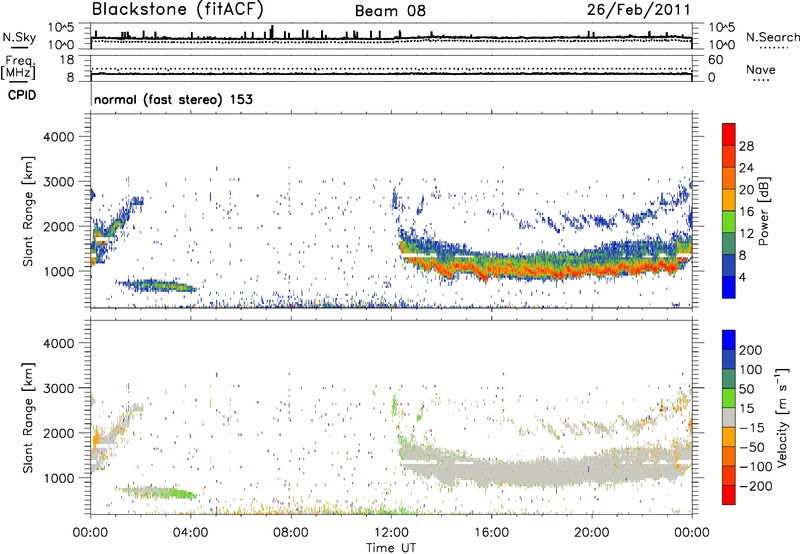Viewport: 800px width, 554px height.
Task: Click the '04:00' time axis tick label
Action: point(191,533)
